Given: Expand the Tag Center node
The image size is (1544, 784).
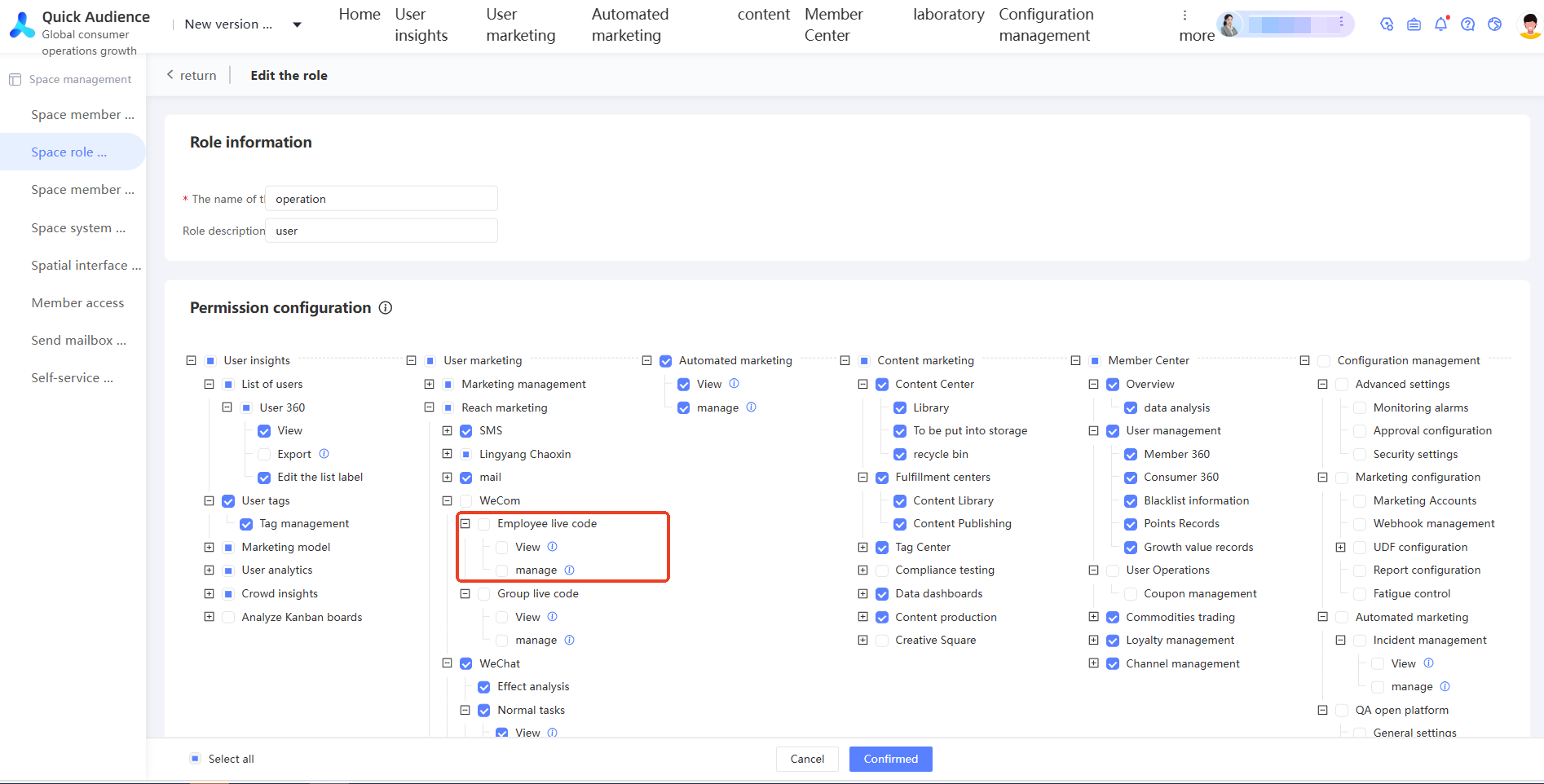Looking at the screenshot, I should pos(862,547).
